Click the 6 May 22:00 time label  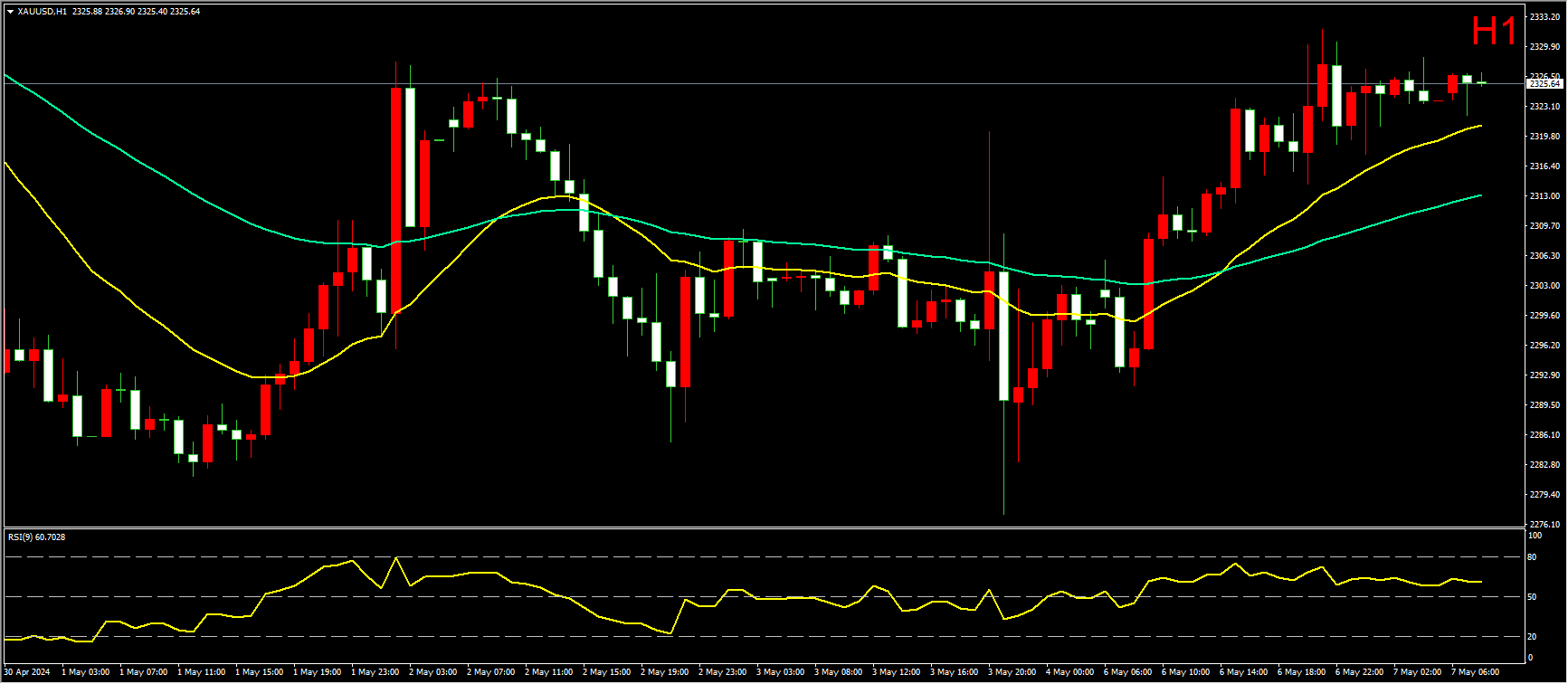click(x=1360, y=672)
